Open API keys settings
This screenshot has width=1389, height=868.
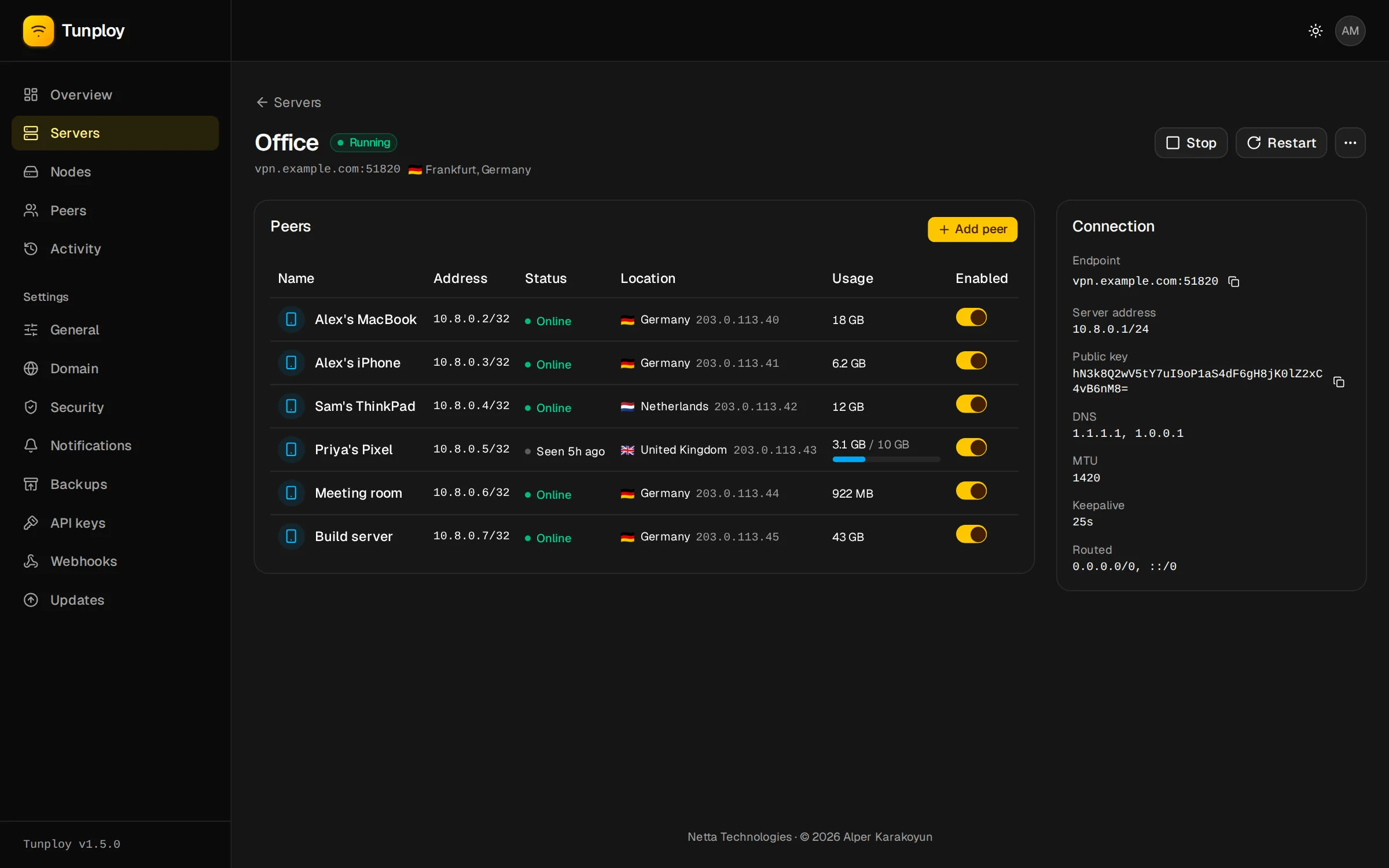coord(115,523)
